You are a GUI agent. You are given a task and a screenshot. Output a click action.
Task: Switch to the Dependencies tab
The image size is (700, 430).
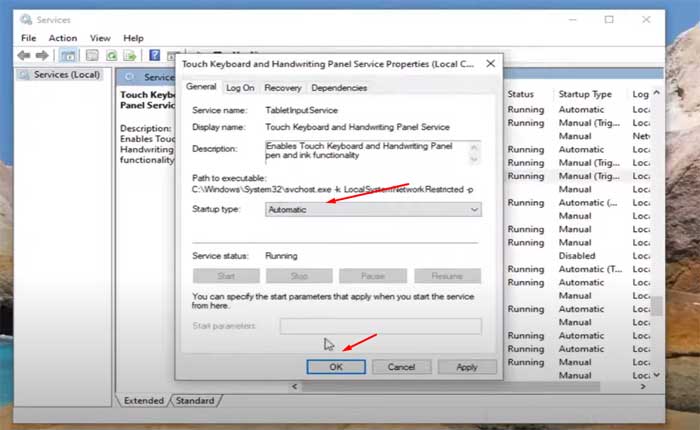click(x=338, y=88)
